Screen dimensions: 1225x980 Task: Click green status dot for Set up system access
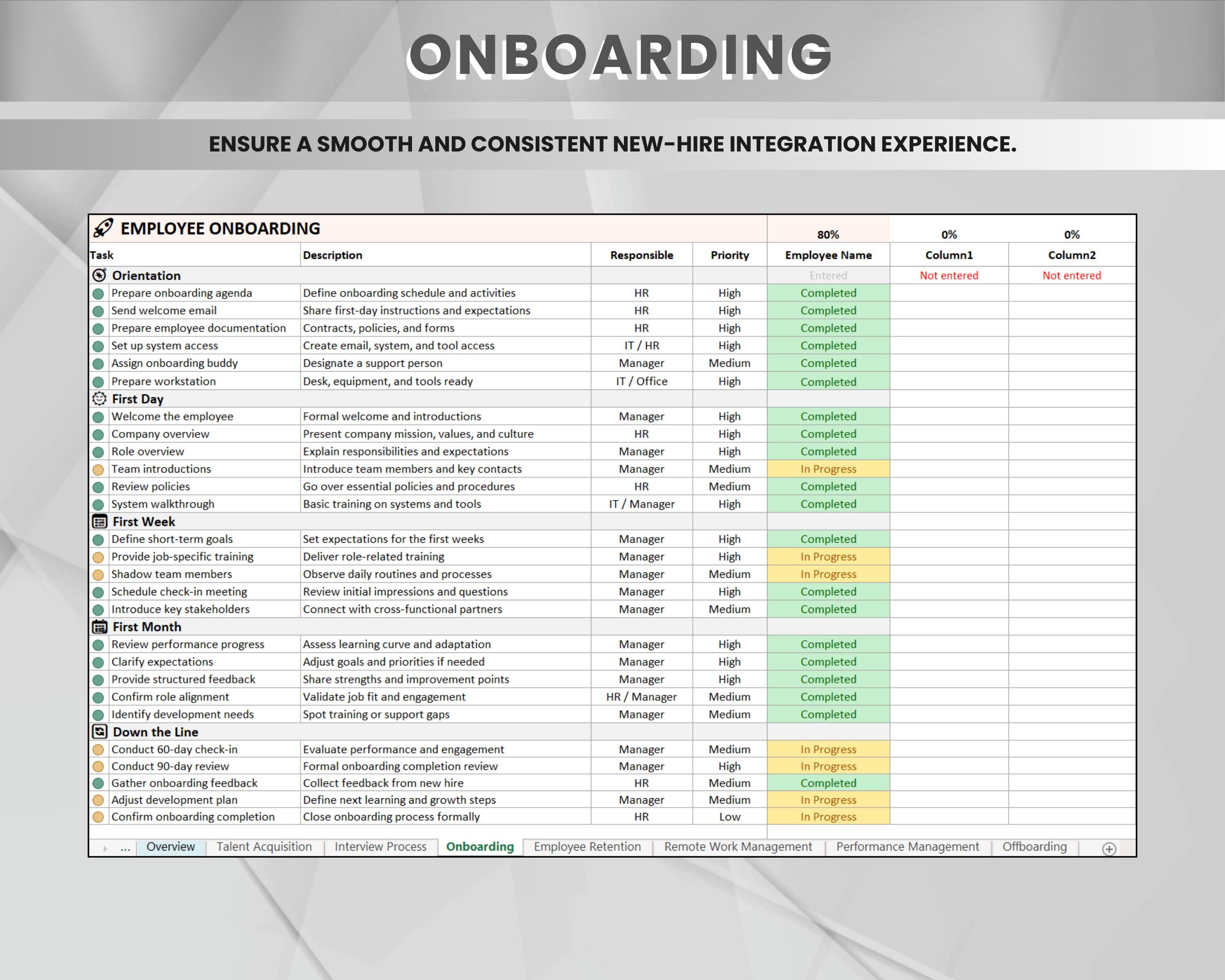pyautogui.click(x=98, y=346)
